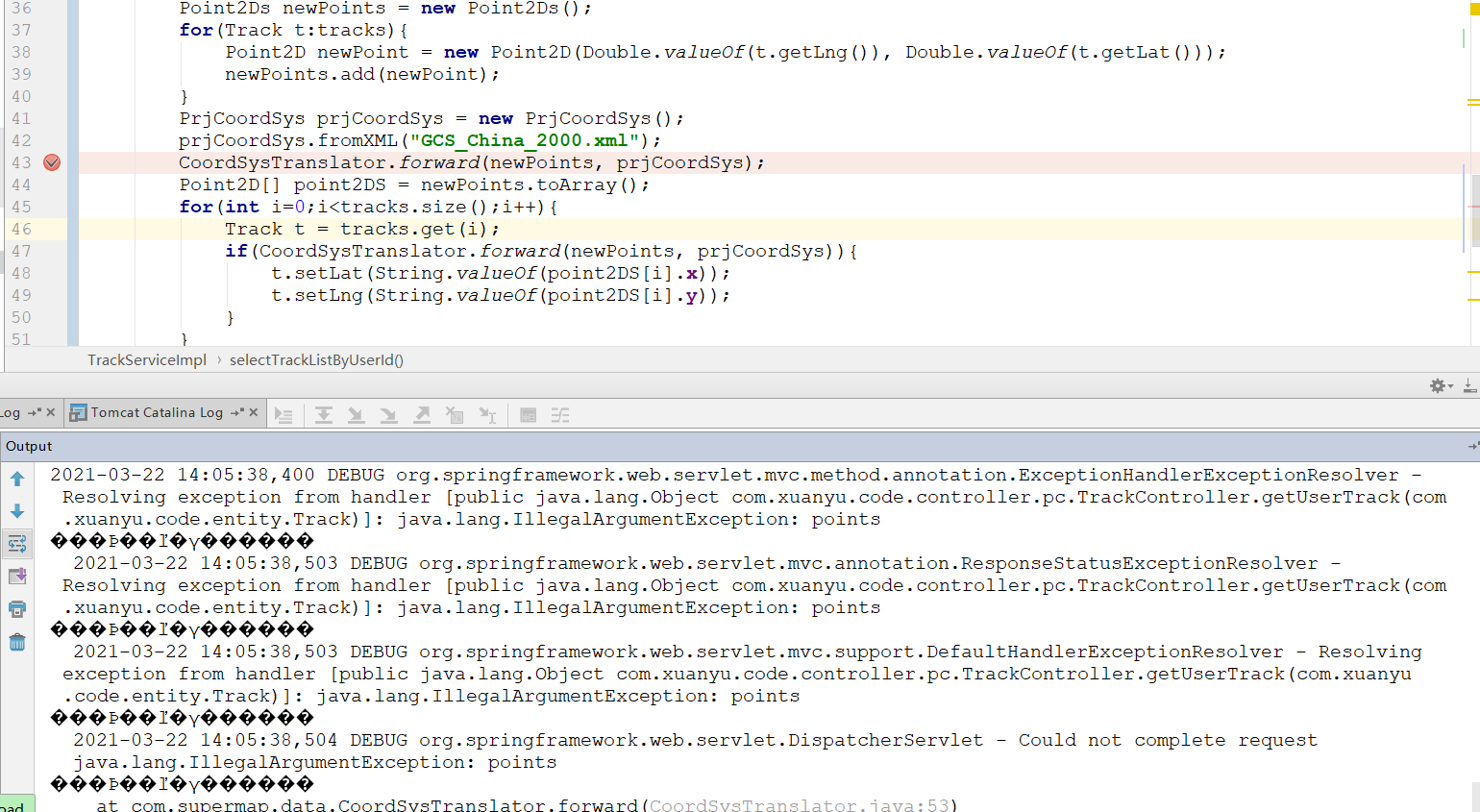Pin the Tomcat Catalina Log tab
This screenshot has width=1480, height=812.
(236, 412)
